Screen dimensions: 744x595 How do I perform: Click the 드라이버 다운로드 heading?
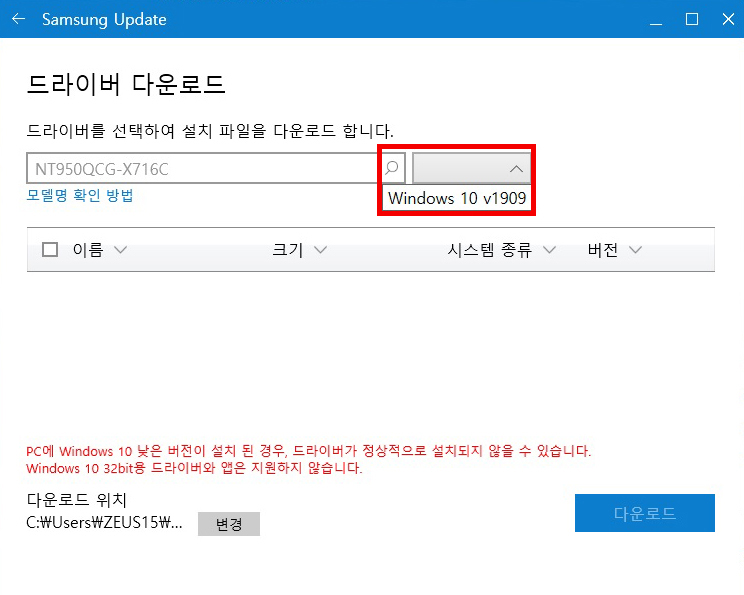pos(126,84)
